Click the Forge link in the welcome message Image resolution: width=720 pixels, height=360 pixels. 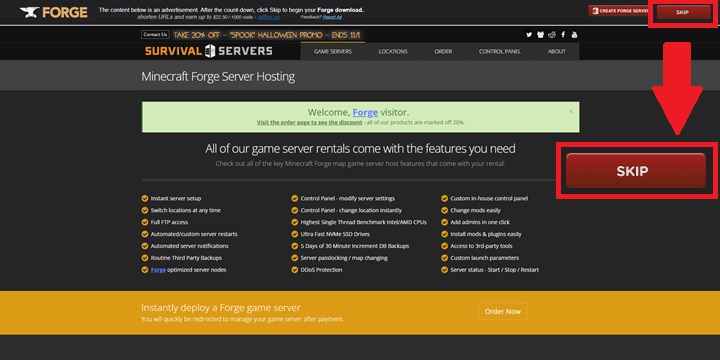(x=365, y=112)
